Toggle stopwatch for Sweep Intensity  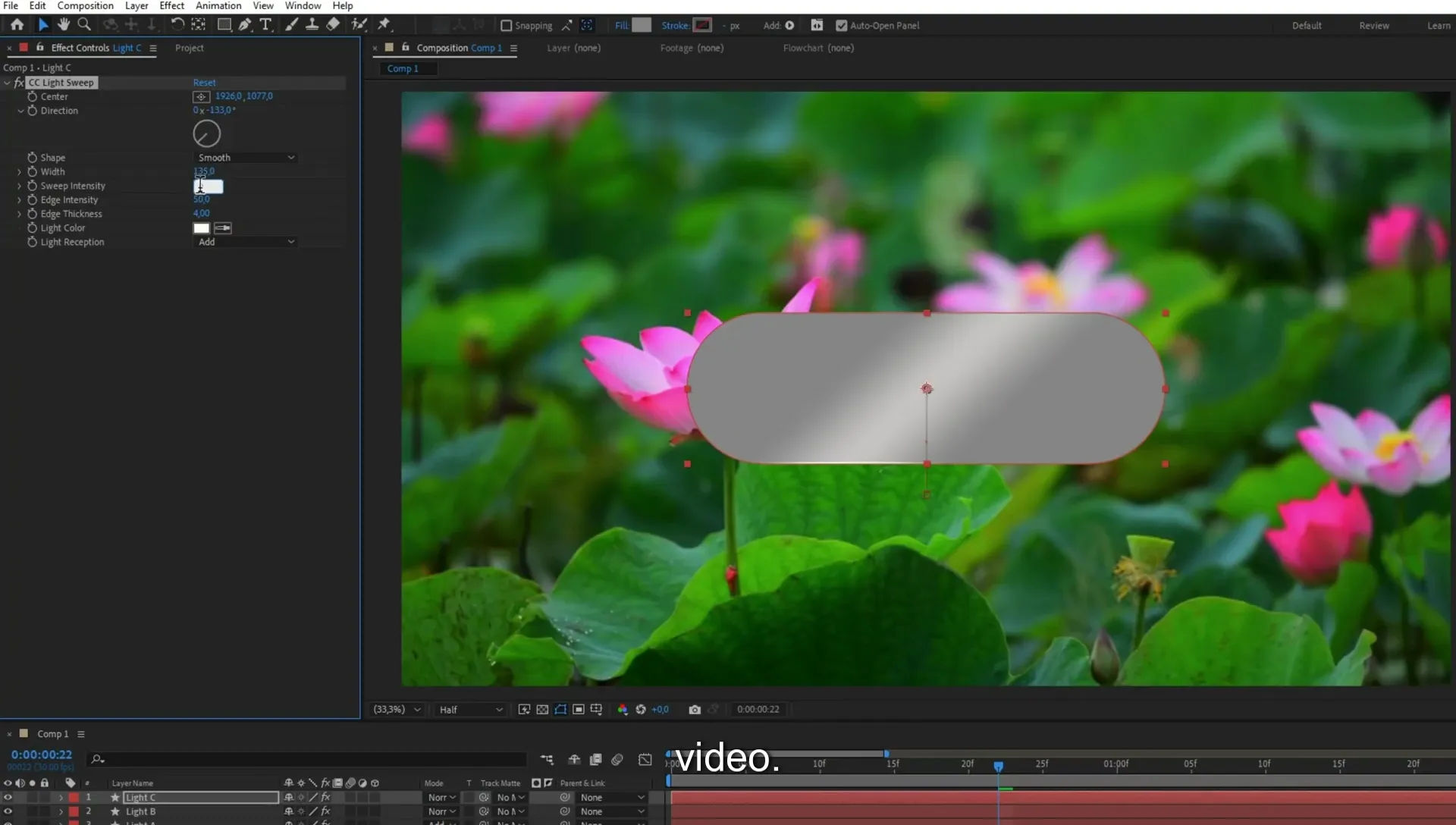[x=32, y=186]
